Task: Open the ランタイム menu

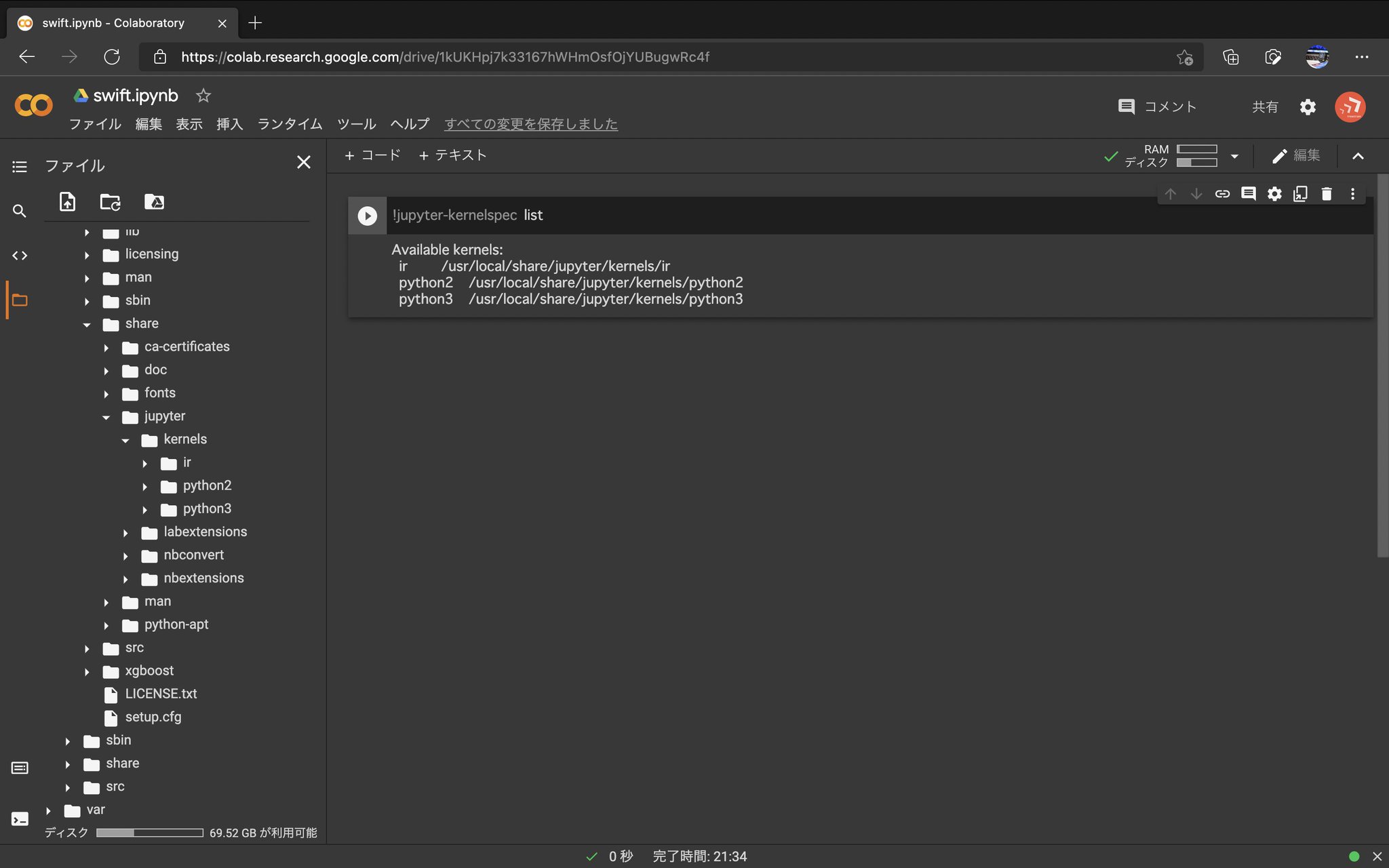Action: (290, 124)
